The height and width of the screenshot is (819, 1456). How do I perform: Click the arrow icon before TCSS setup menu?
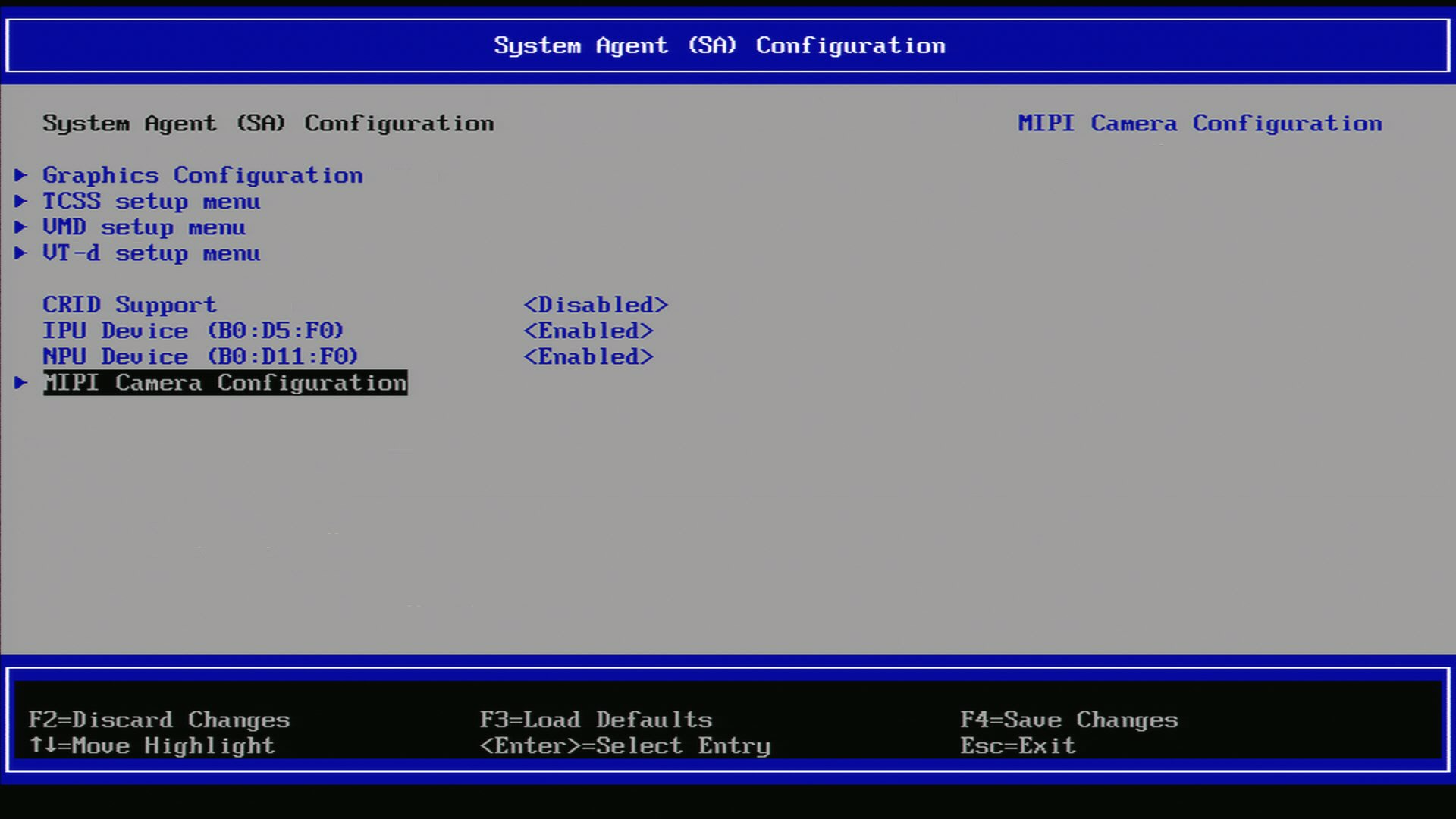[x=20, y=201]
